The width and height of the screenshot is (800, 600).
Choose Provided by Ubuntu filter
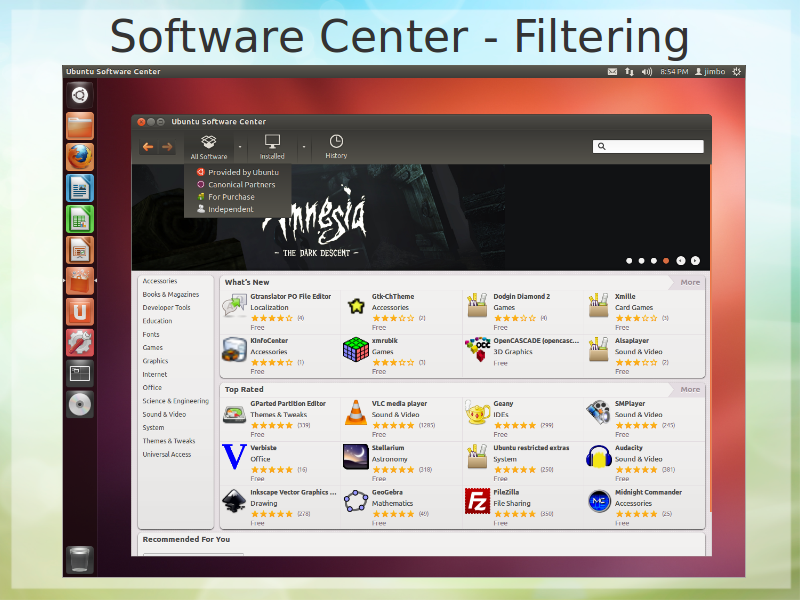pyautogui.click(x=238, y=172)
